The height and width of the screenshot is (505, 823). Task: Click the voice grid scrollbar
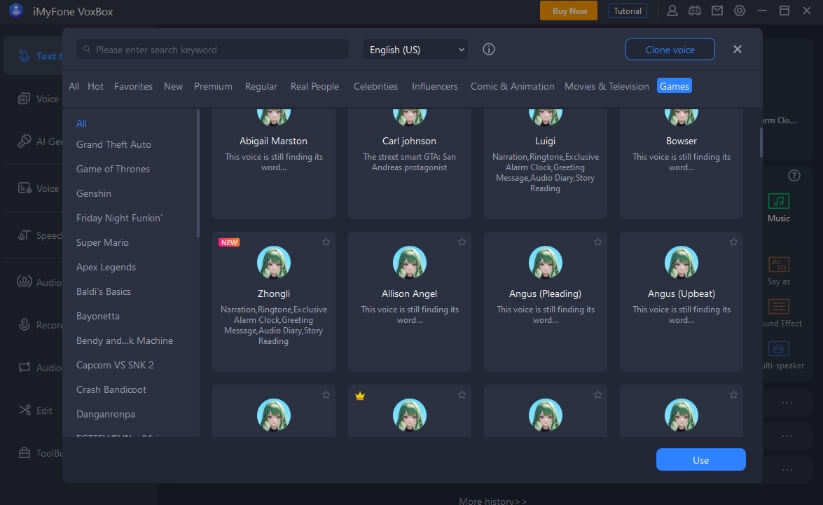click(761, 142)
